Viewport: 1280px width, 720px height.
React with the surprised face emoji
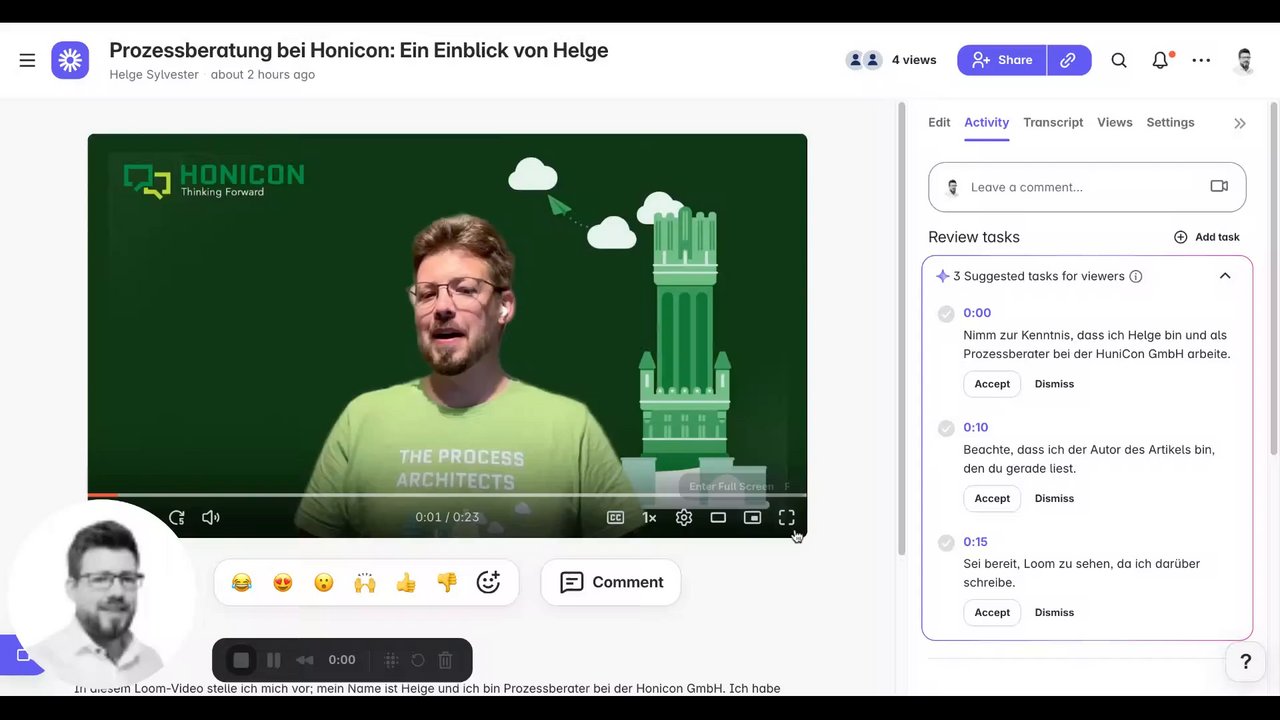pos(324,582)
